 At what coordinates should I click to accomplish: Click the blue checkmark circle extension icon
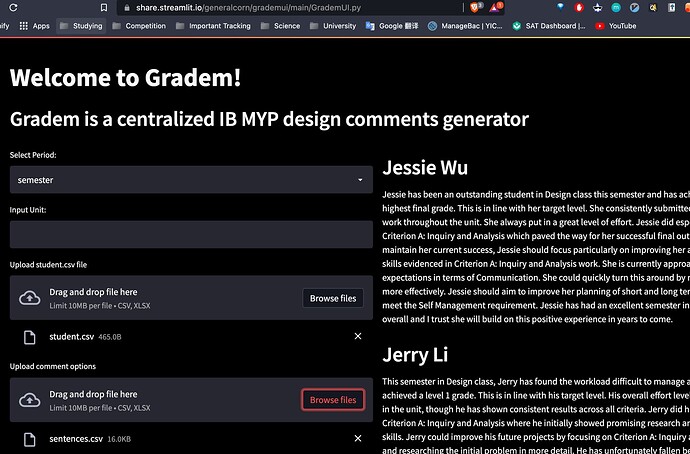tap(635, 7)
